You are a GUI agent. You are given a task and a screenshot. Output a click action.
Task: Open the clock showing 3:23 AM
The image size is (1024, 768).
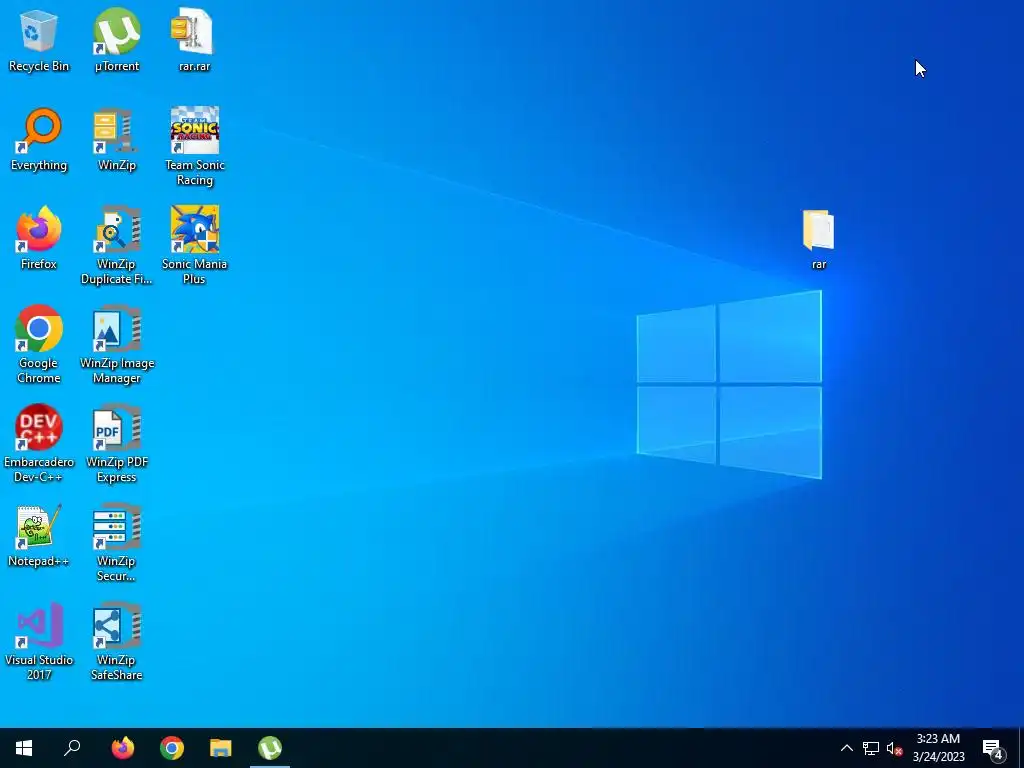(x=938, y=748)
